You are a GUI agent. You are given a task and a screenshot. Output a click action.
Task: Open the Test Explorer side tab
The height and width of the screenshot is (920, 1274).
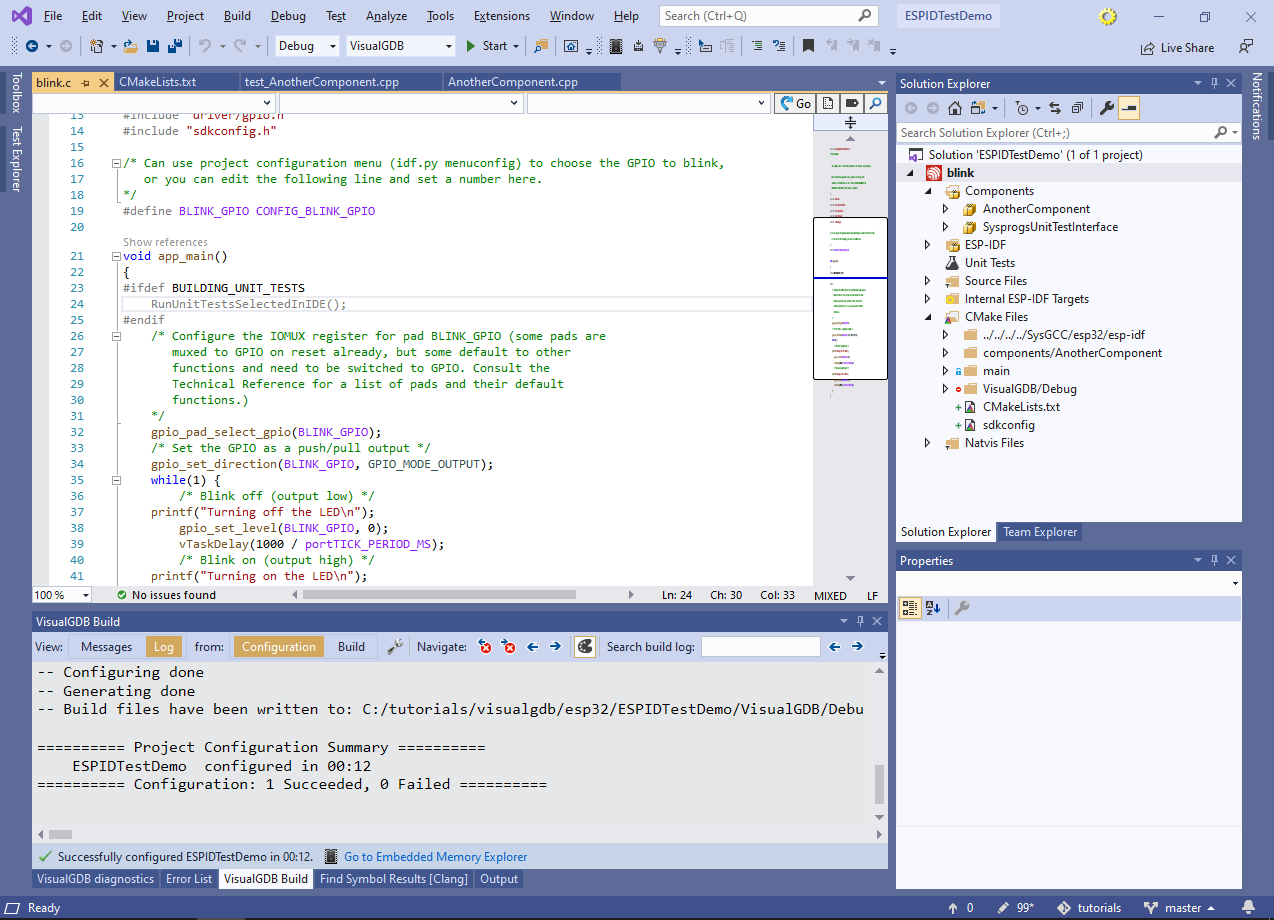(16, 159)
